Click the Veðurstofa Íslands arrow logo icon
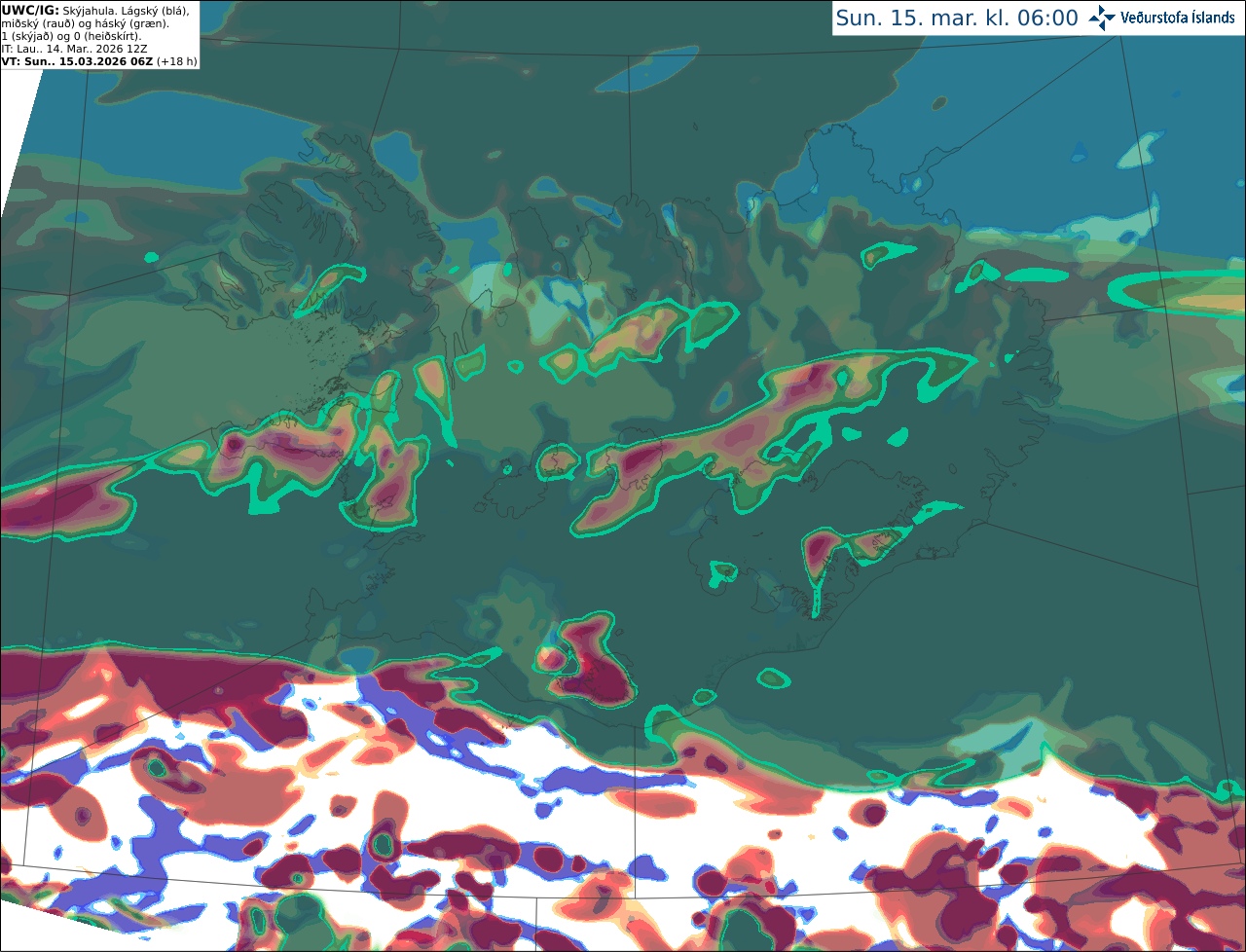Image resolution: width=1246 pixels, height=952 pixels. pyautogui.click(x=1100, y=18)
